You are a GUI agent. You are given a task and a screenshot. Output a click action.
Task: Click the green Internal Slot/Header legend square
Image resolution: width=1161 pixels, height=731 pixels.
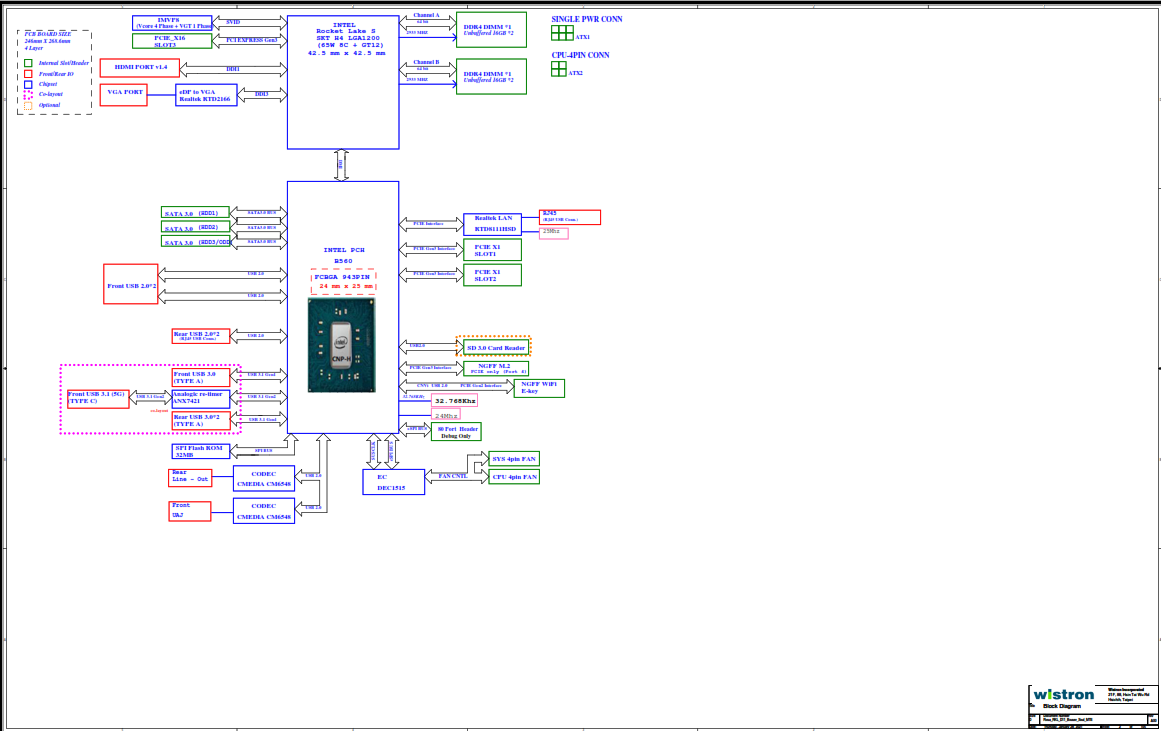(28, 63)
